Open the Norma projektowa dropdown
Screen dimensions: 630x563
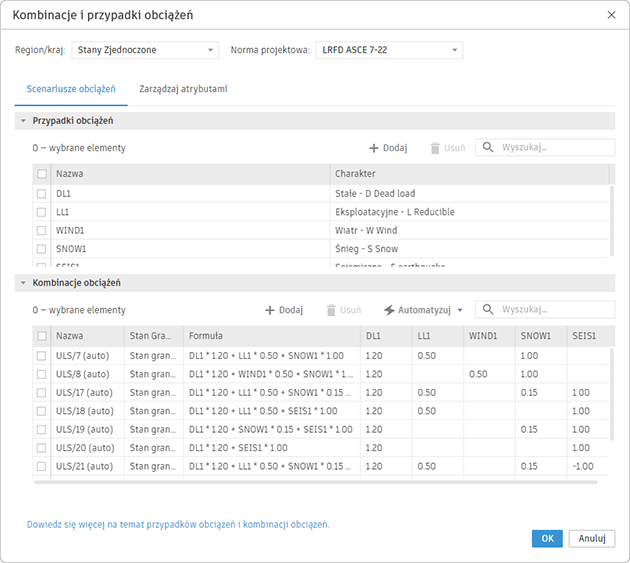pos(389,50)
